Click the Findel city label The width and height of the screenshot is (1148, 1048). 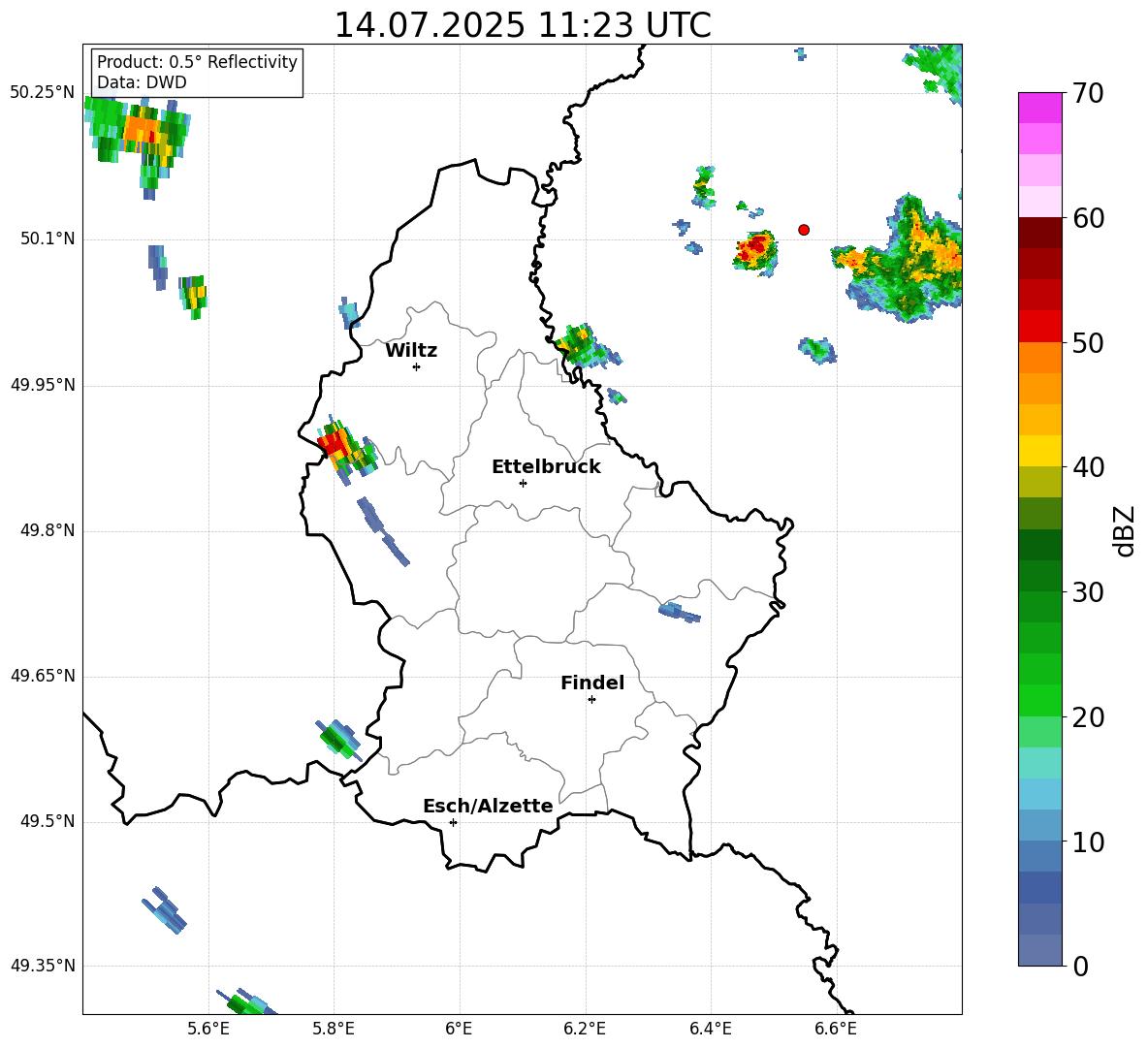[x=592, y=683]
